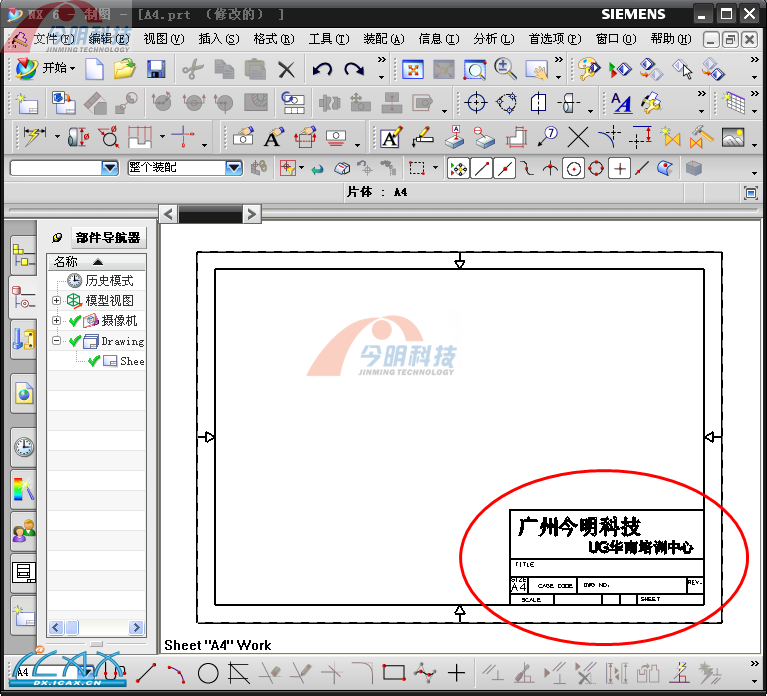Click the Cut scissors icon

click(193, 69)
